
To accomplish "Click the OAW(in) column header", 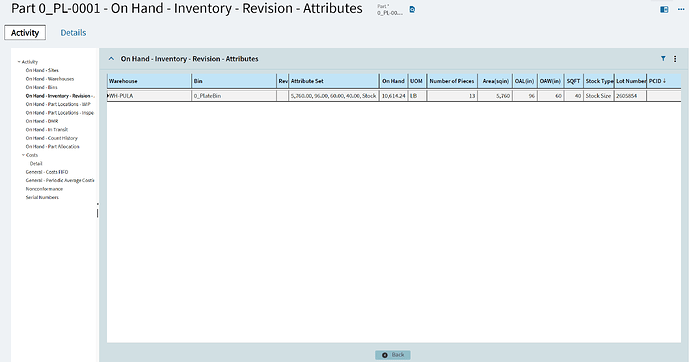I will (551, 81).
